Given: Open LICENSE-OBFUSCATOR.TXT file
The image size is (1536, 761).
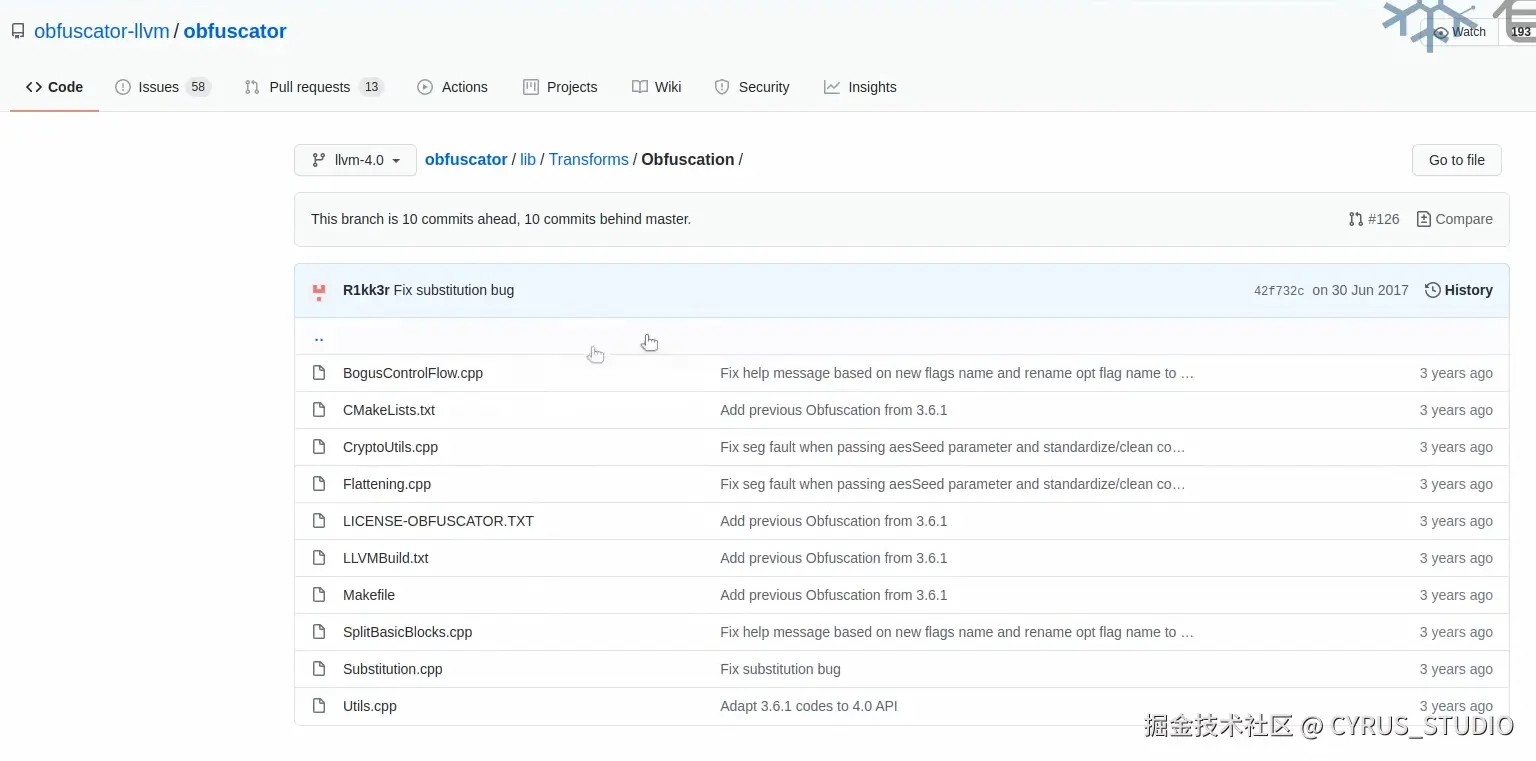Looking at the screenshot, I should 438,521.
